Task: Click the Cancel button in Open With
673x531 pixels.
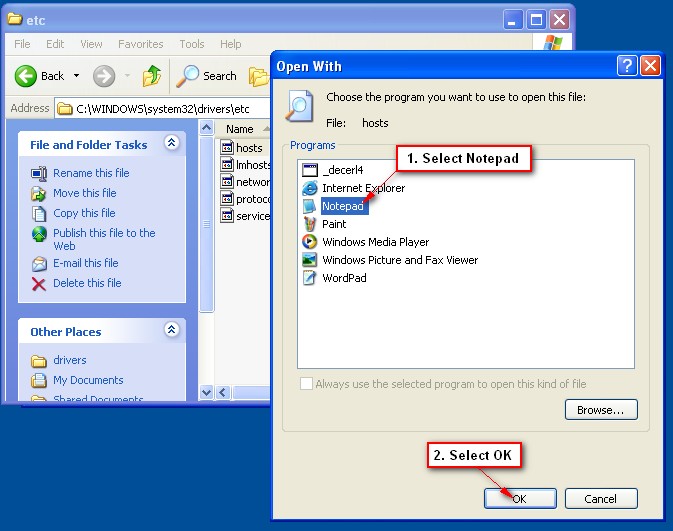Action: click(x=601, y=498)
